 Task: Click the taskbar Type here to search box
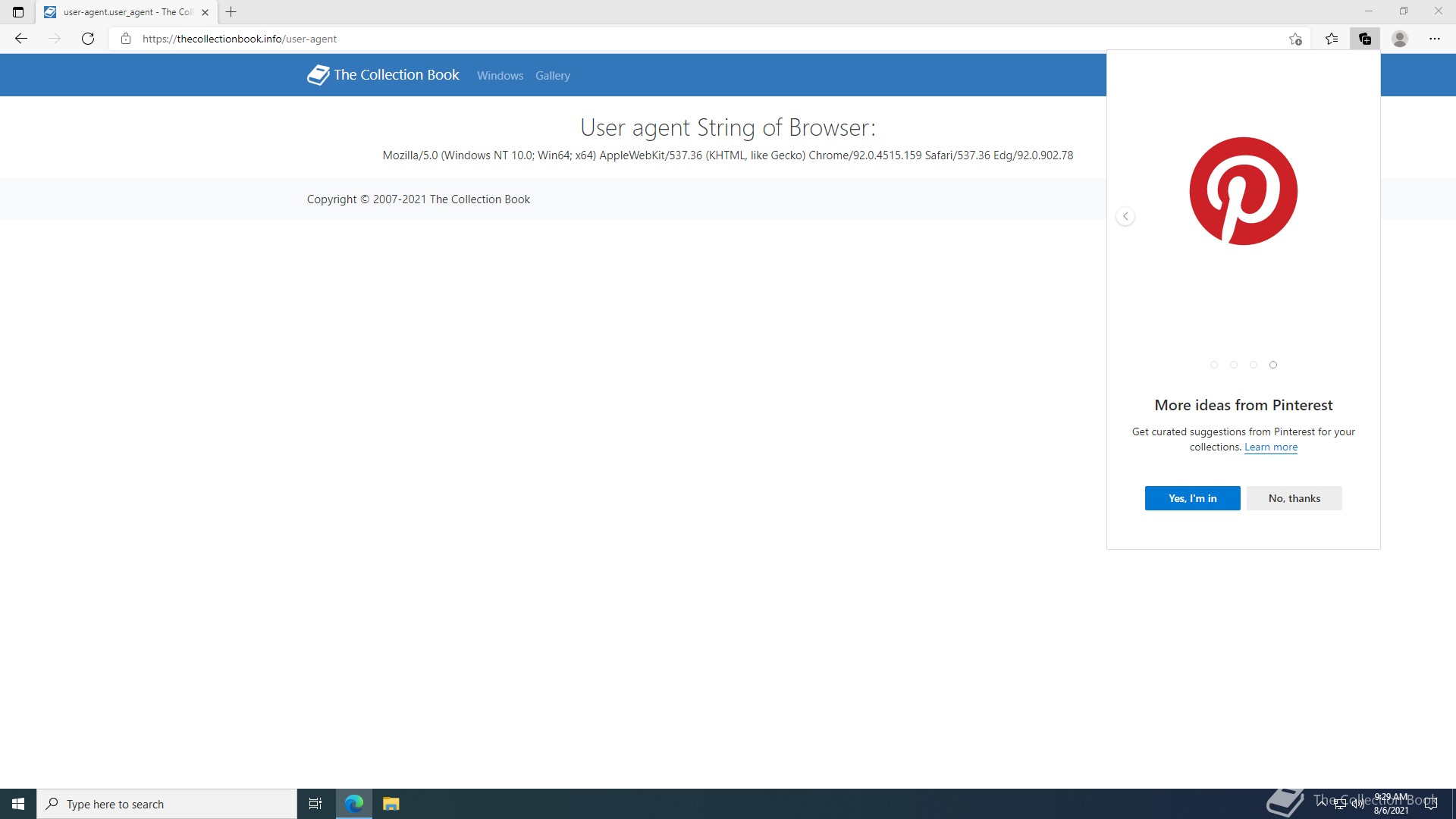167,804
